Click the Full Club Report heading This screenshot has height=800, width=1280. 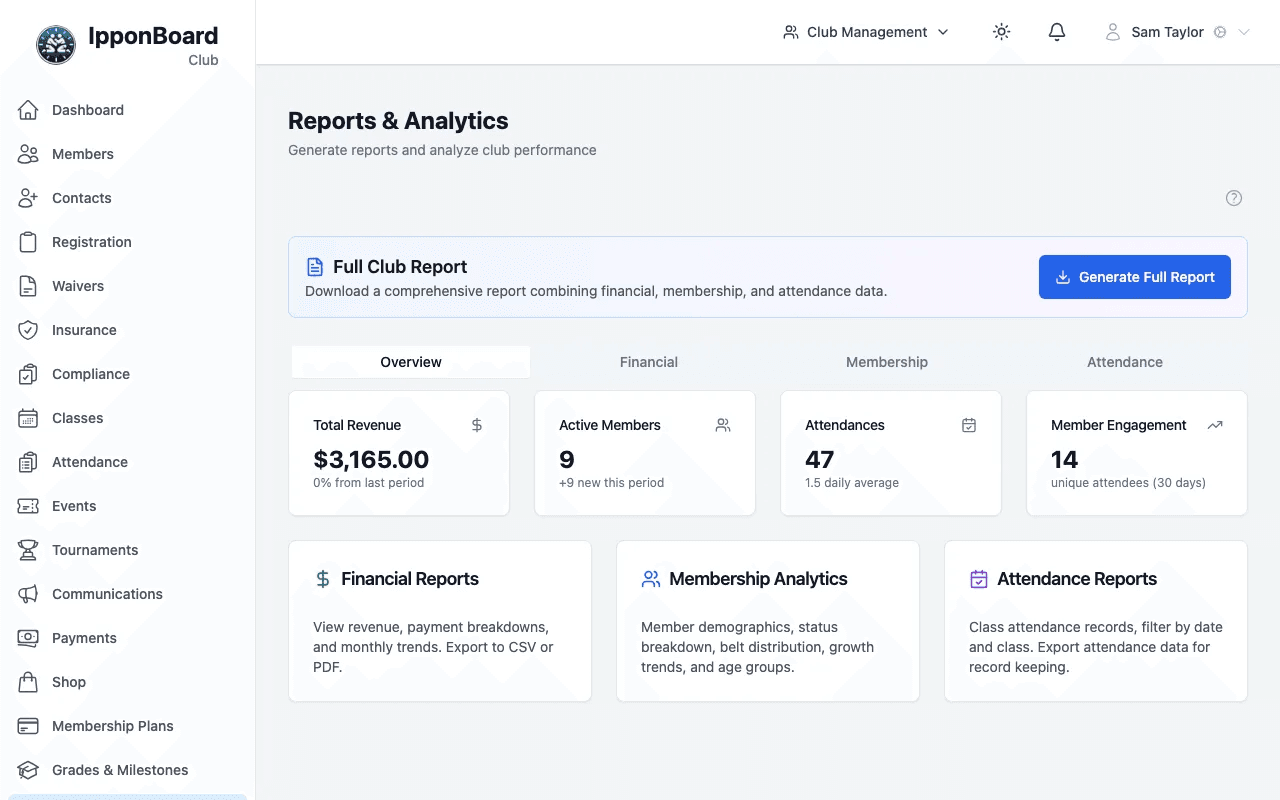400,267
